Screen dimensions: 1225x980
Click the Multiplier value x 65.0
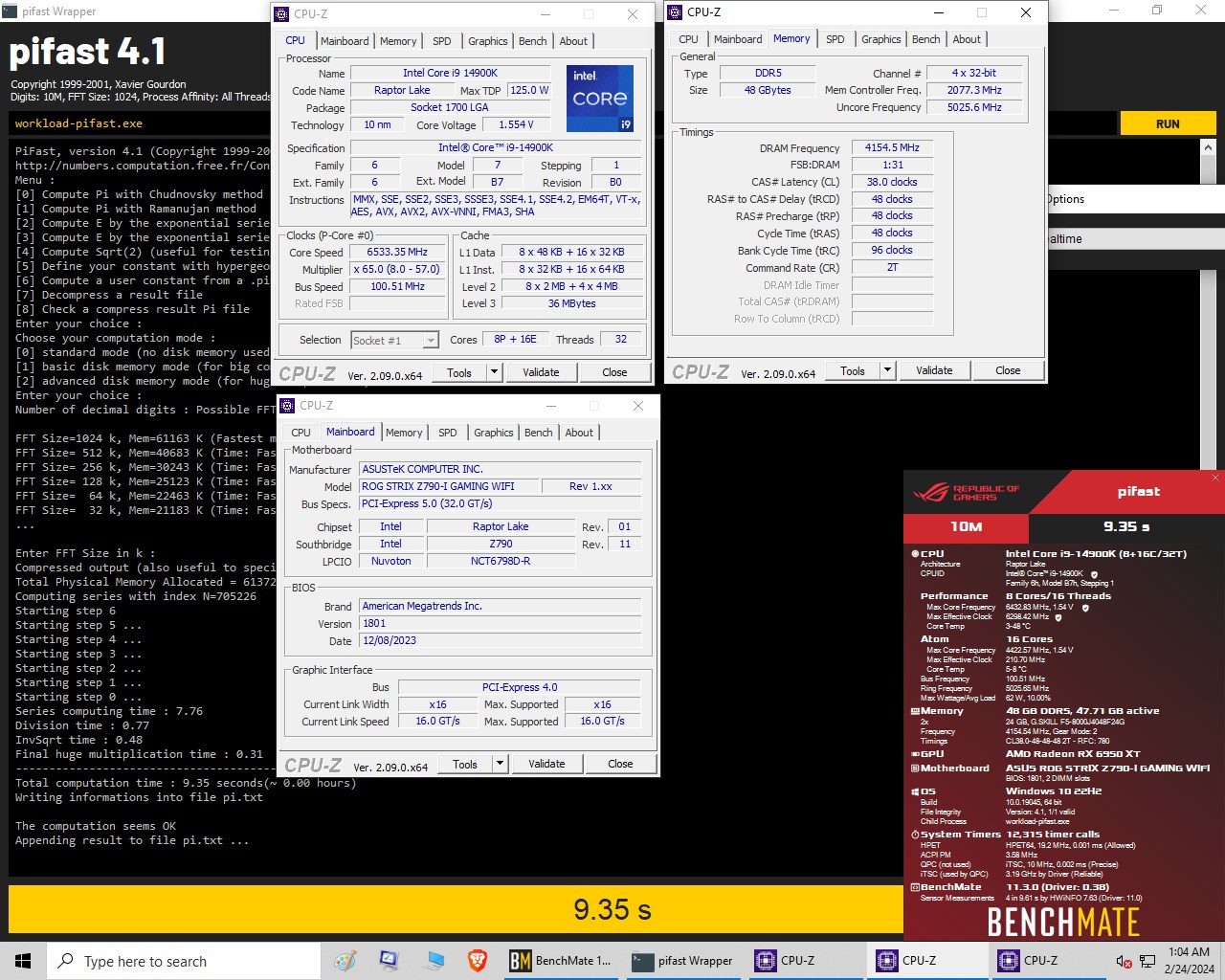(397, 269)
